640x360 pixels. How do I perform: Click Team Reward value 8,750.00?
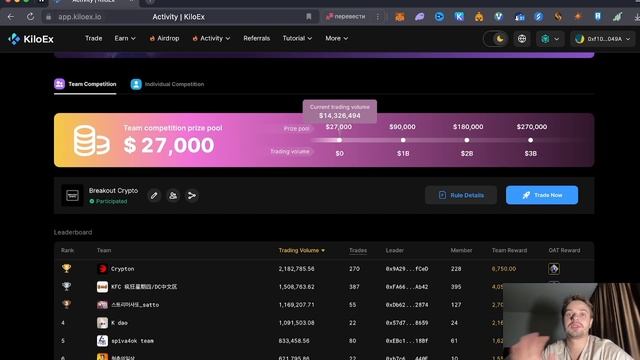coord(504,269)
